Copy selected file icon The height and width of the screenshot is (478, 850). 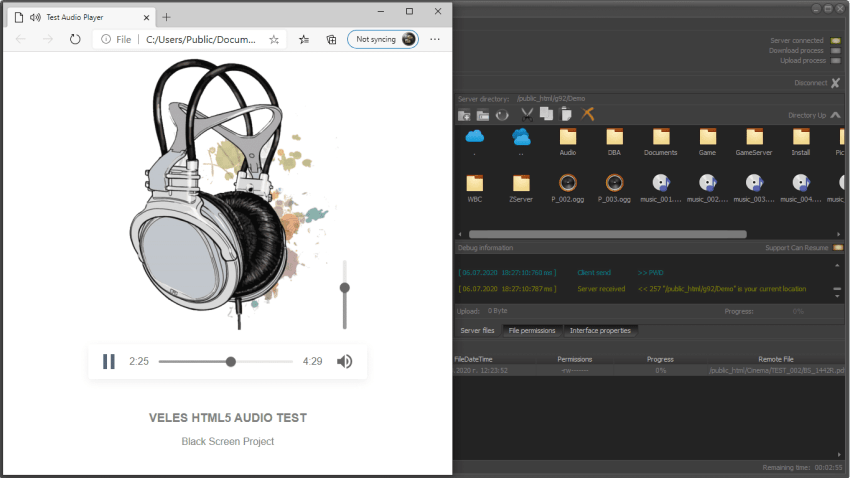[x=546, y=114]
